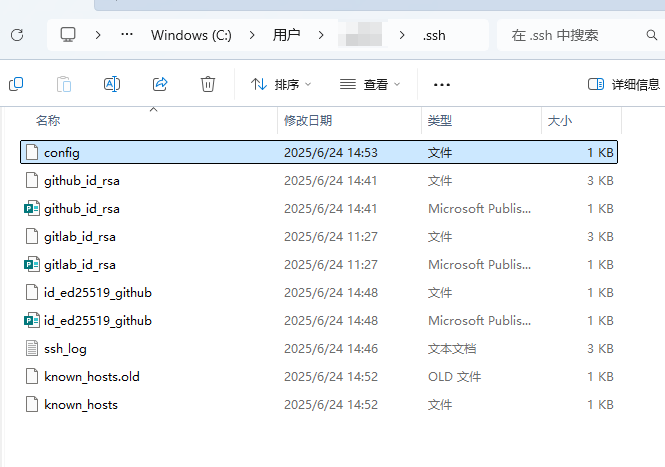Select id_ed25519_github Publisher file name
Image resolution: width=665 pixels, height=467 pixels.
(x=98, y=320)
